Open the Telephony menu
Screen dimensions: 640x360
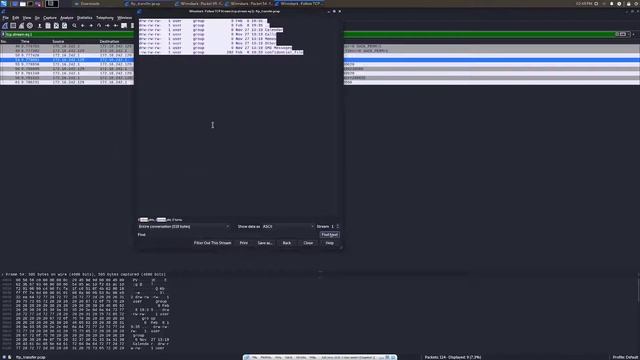[x=104, y=18]
